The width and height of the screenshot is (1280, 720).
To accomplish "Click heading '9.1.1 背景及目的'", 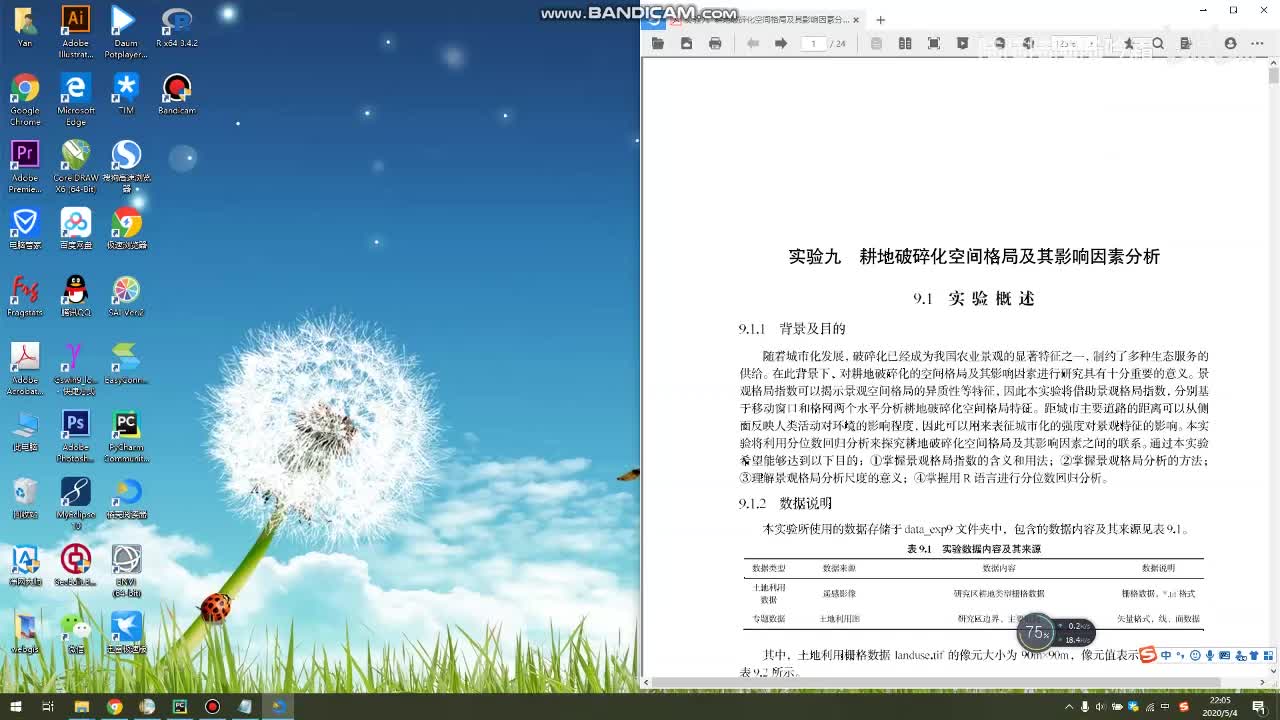I will (792, 329).
